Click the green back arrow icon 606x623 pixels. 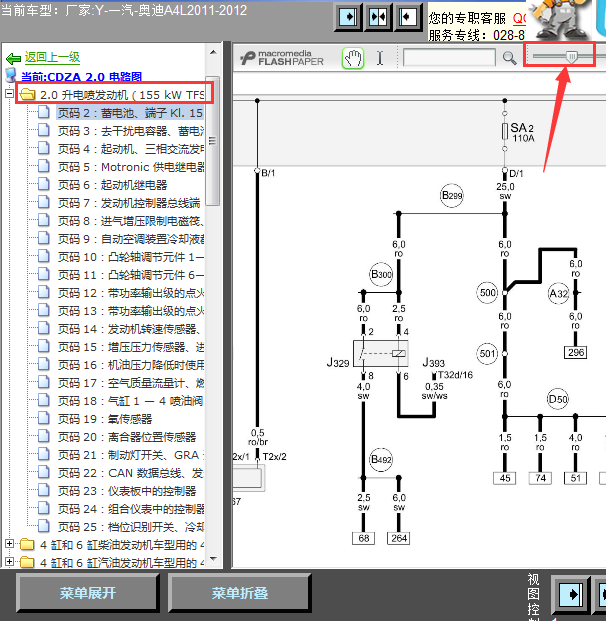pyautogui.click(x=14, y=59)
